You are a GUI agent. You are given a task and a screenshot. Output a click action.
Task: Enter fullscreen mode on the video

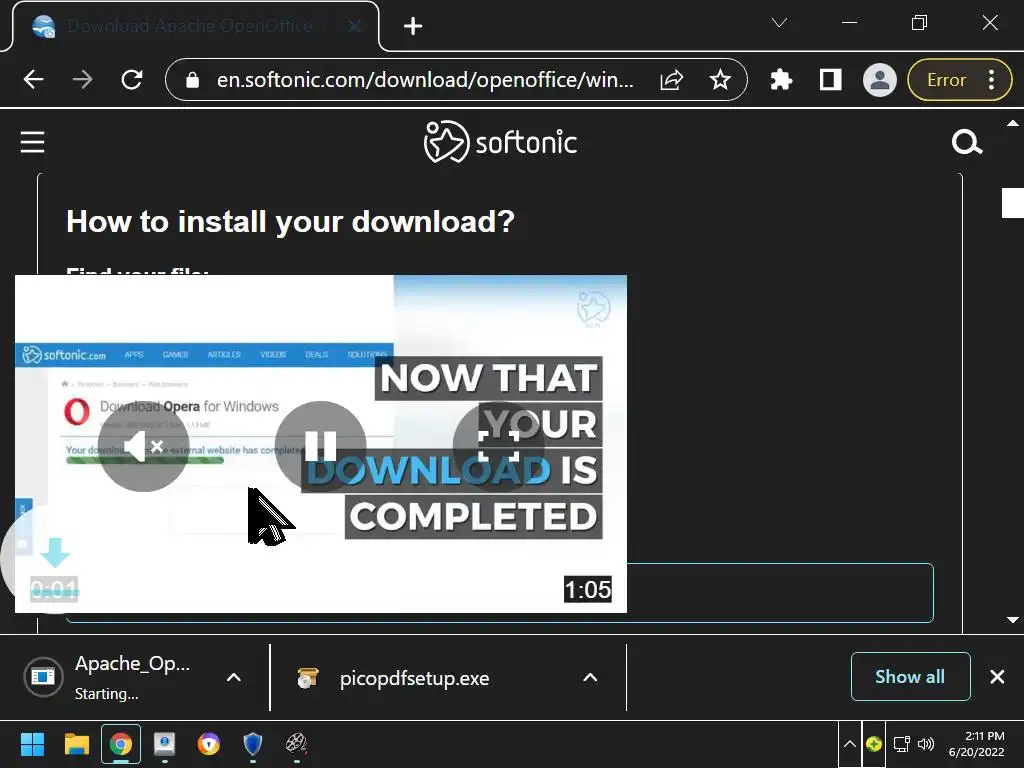[498, 447]
